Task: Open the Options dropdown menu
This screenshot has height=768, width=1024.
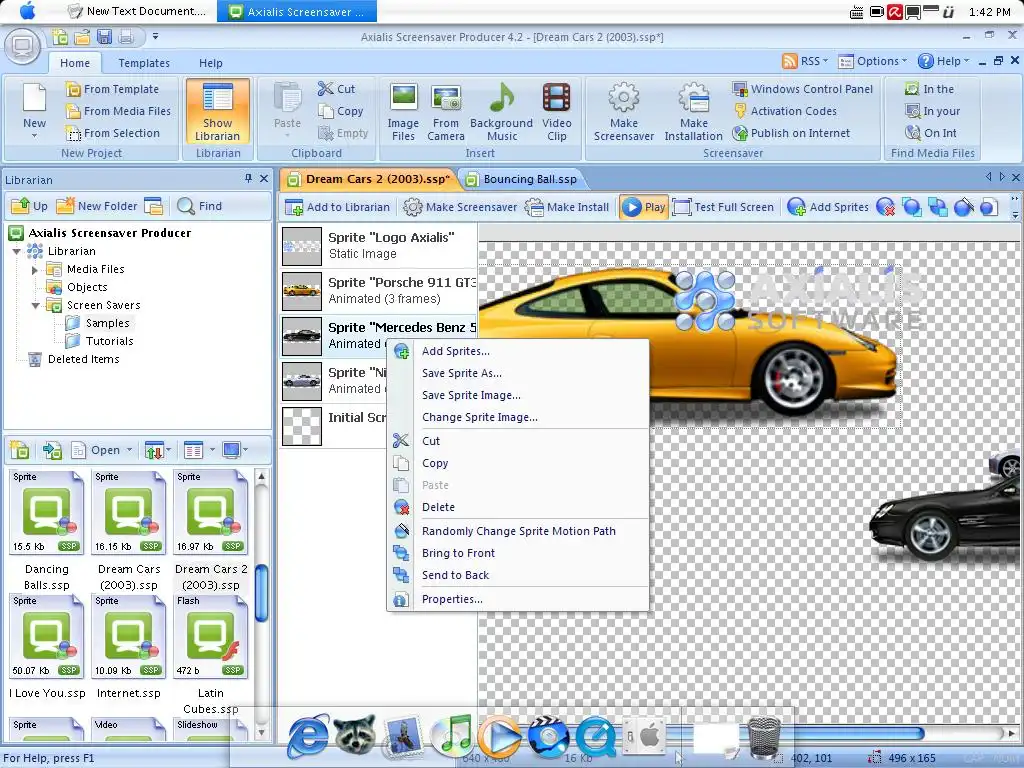Action: (x=872, y=61)
